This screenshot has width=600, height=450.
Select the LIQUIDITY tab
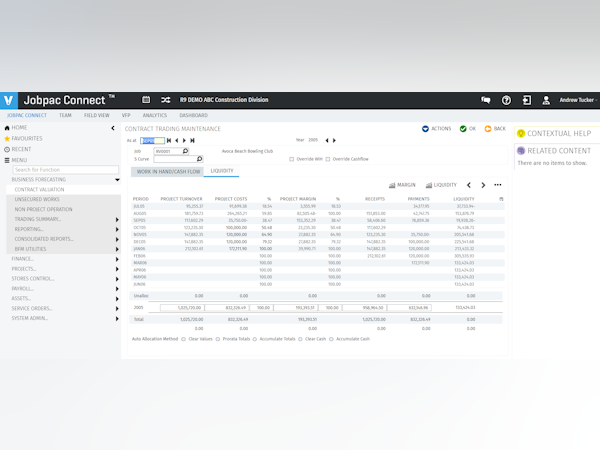click(x=222, y=171)
